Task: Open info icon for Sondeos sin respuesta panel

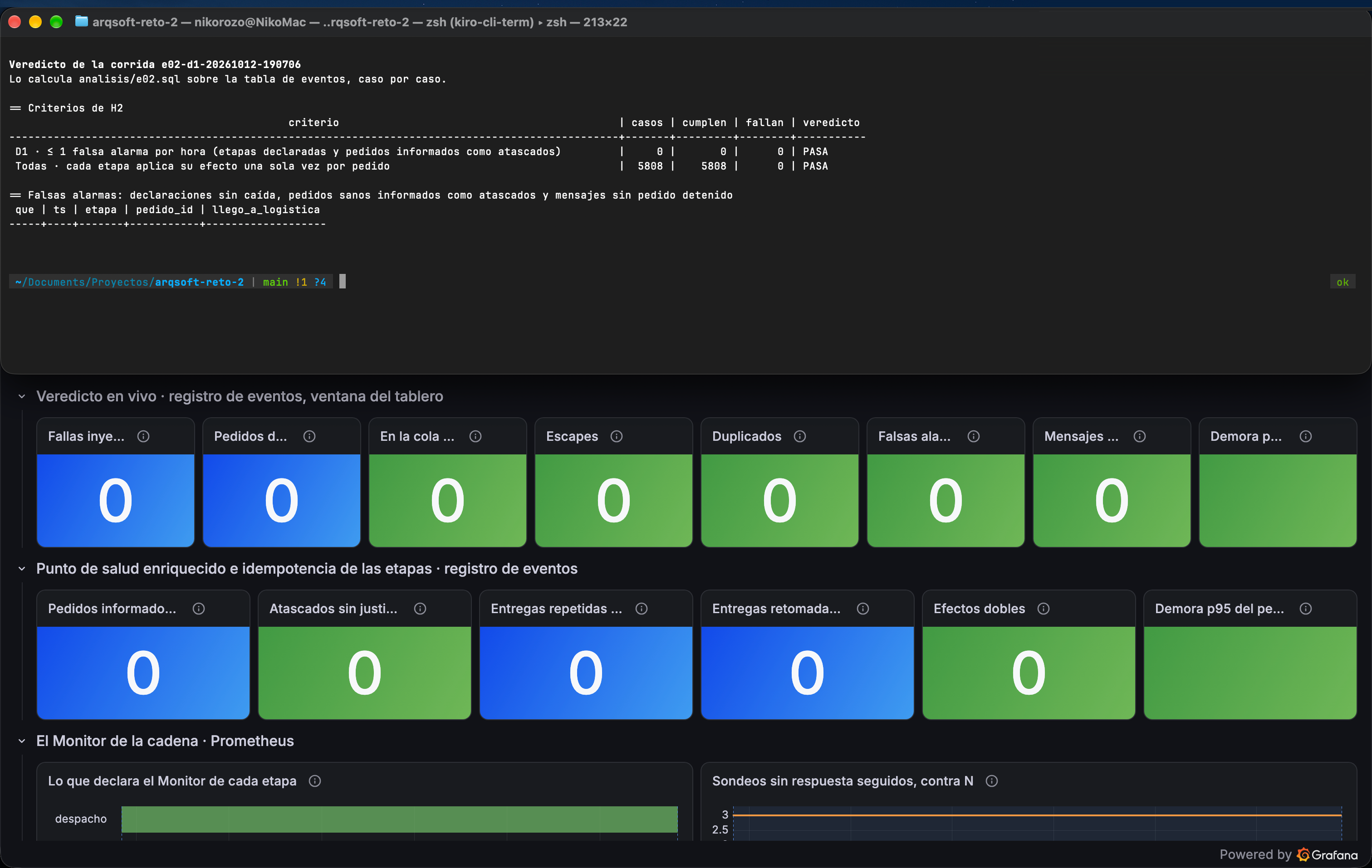Action: [x=992, y=781]
